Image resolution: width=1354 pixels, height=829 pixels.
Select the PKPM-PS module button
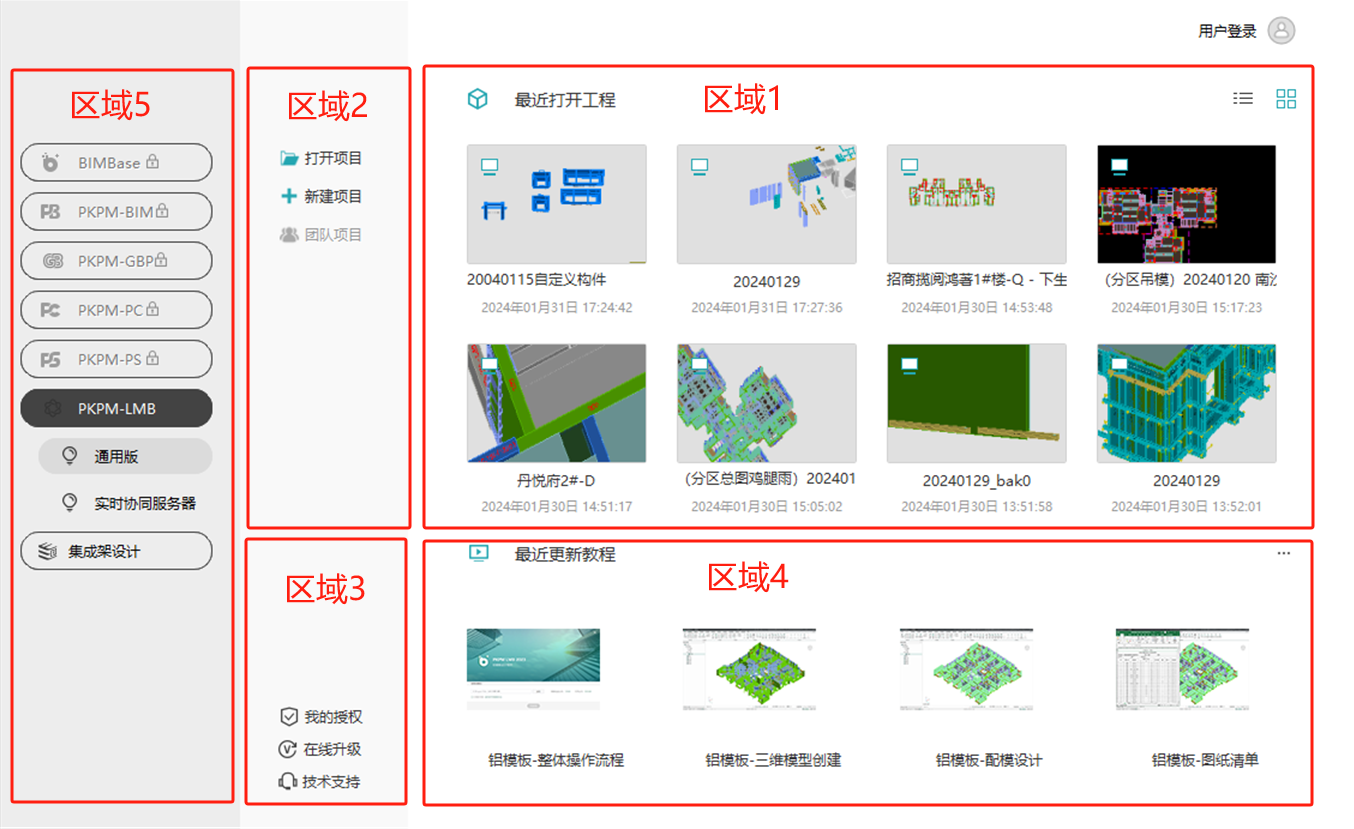coord(116,359)
